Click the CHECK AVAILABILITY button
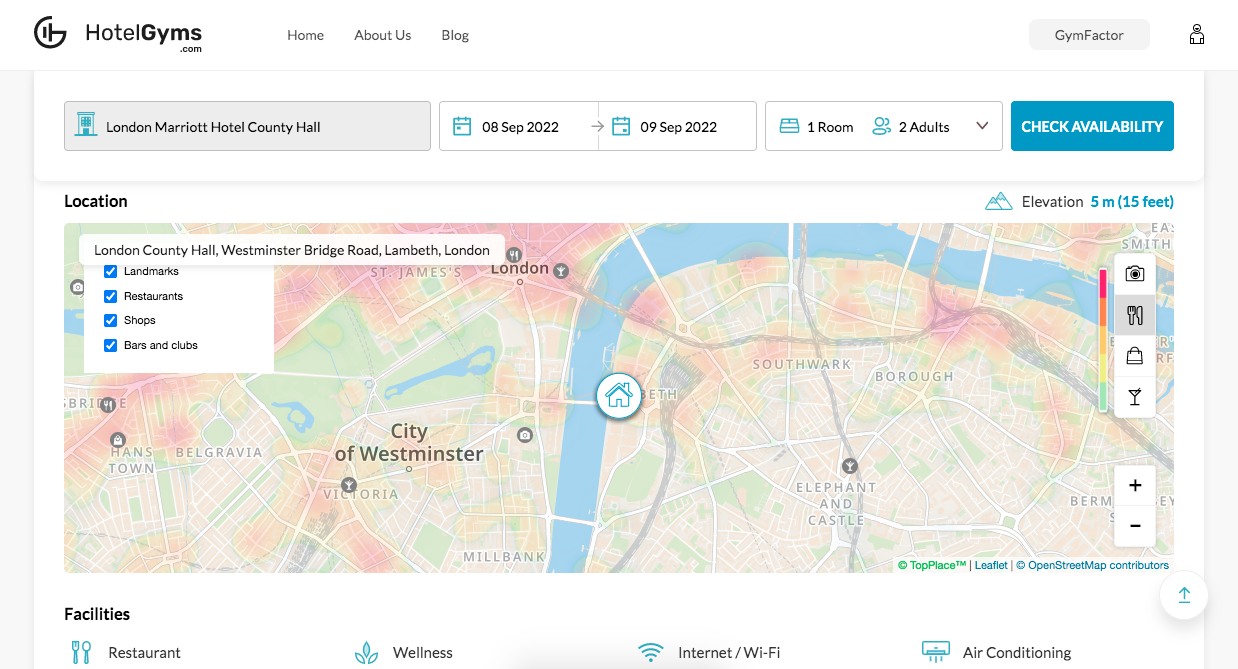 (1092, 126)
